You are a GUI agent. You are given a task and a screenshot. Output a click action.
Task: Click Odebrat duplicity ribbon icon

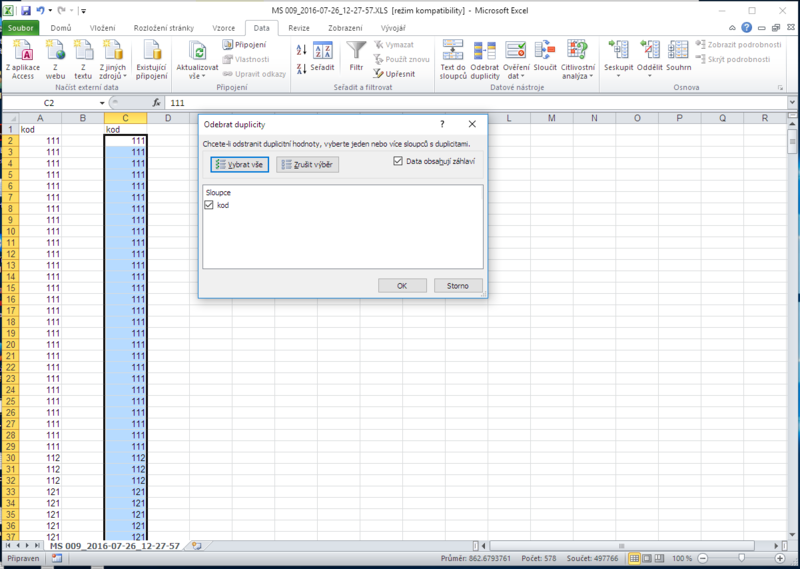(x=485, y=60)
